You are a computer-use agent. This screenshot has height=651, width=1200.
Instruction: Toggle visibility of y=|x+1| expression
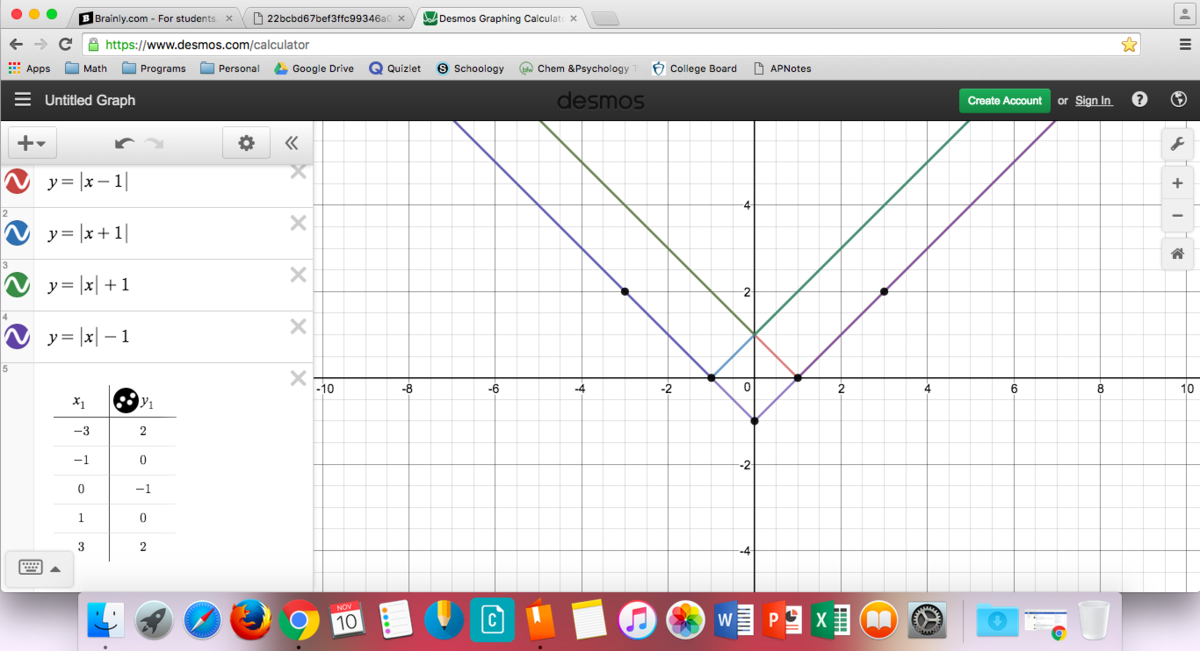coord(17,234)
